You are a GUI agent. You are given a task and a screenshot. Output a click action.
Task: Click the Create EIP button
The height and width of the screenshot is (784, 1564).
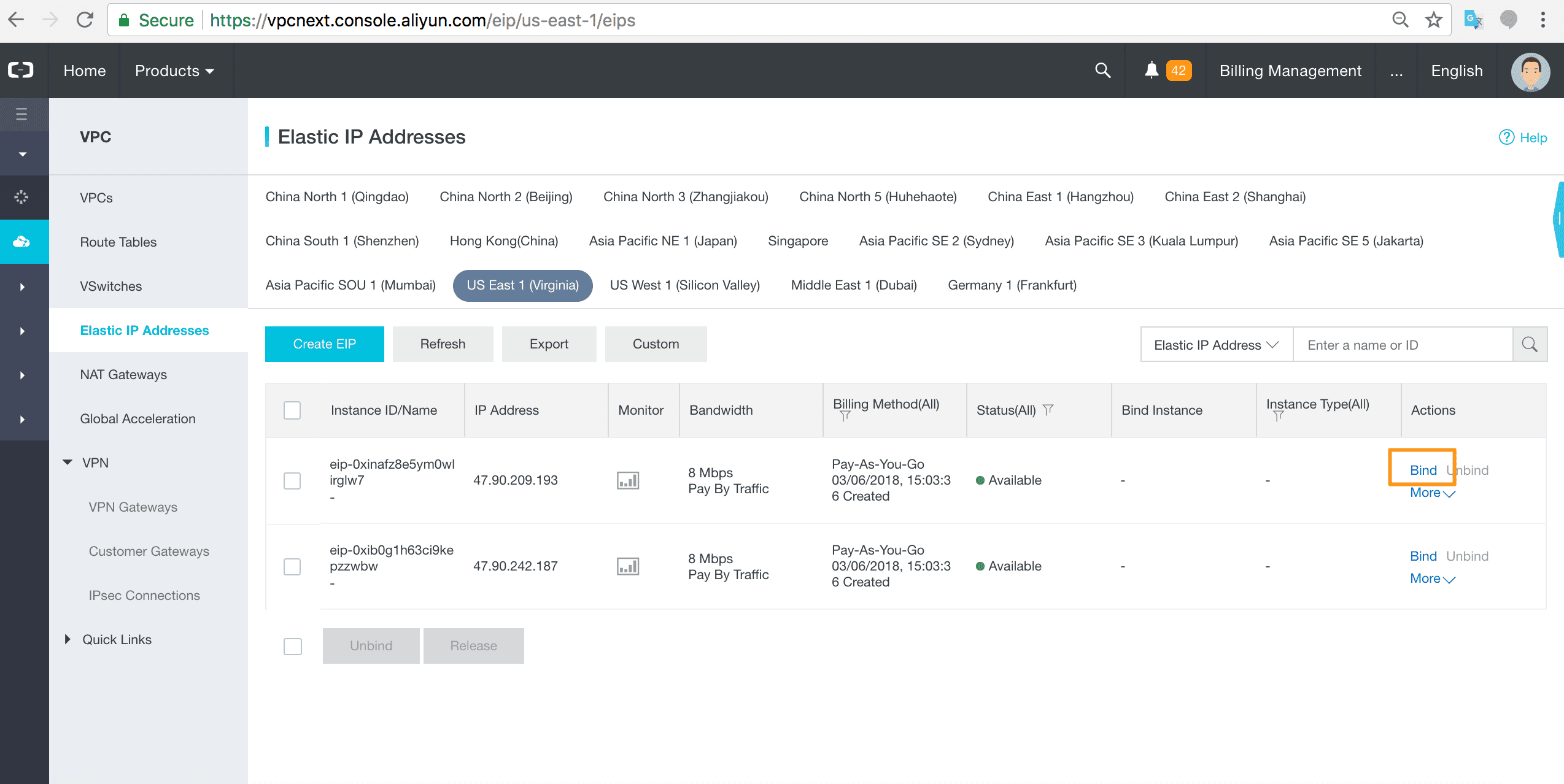point(324,344)
